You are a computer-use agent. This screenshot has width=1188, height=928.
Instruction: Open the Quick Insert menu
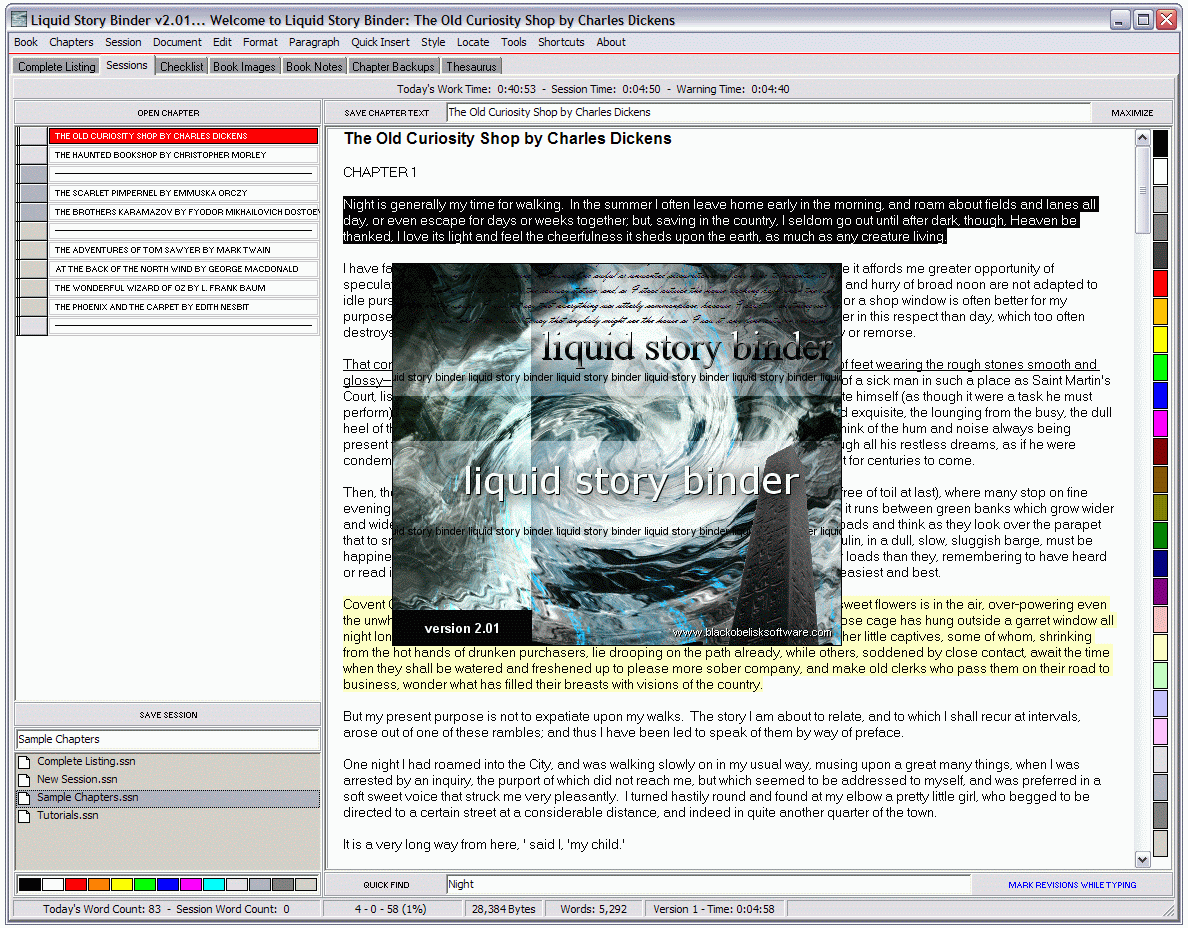[380, 42]
